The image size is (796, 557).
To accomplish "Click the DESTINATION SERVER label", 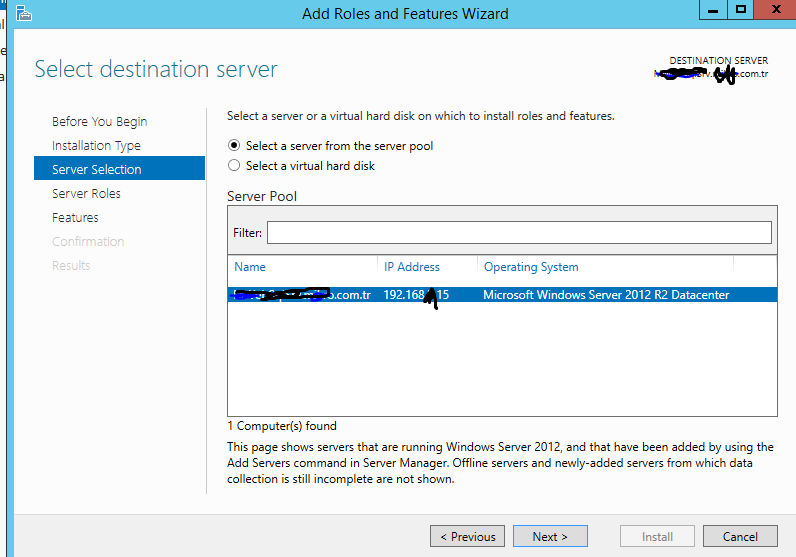I will pyautogui.click(x=718, y=60).
